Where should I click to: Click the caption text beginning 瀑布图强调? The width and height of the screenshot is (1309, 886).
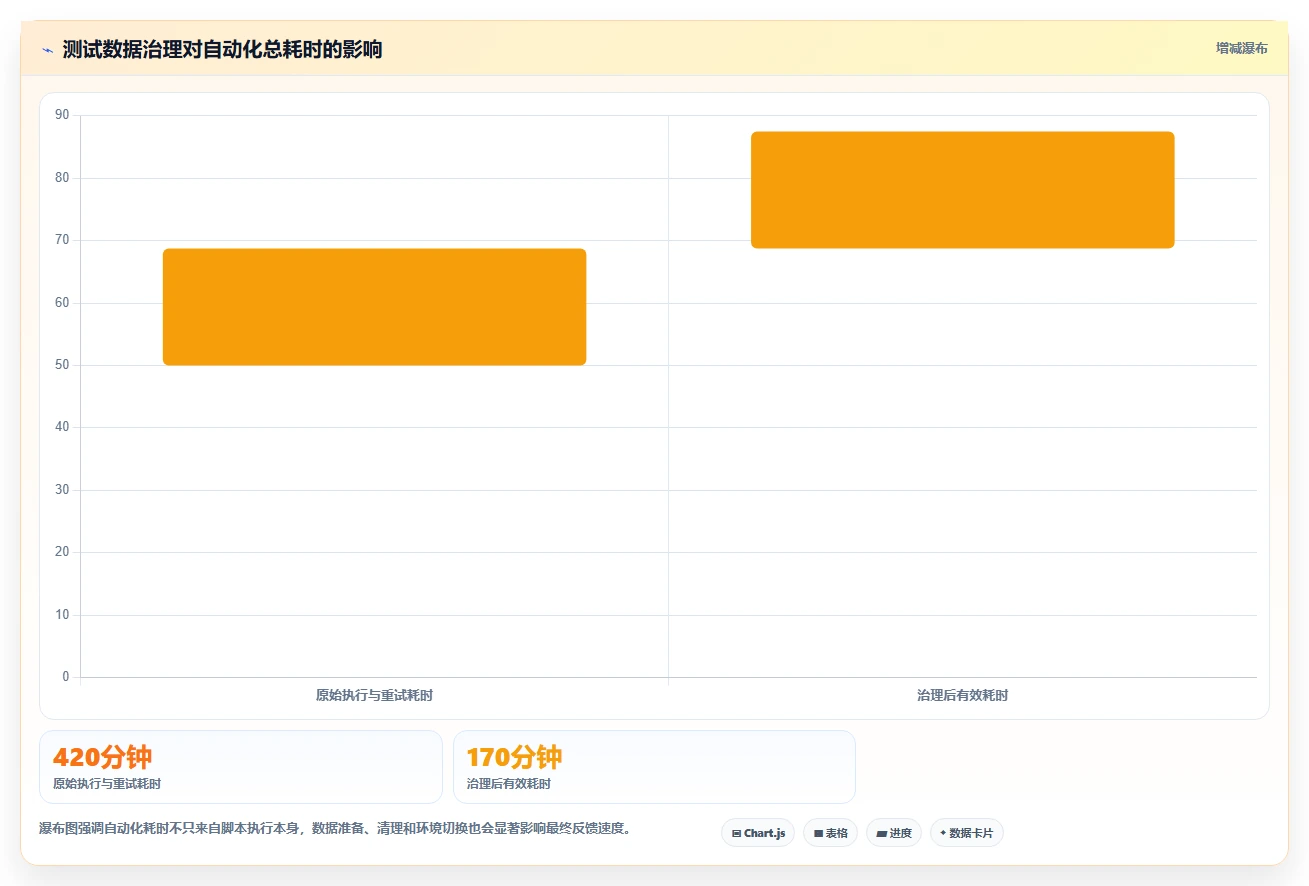coord(335,828)
